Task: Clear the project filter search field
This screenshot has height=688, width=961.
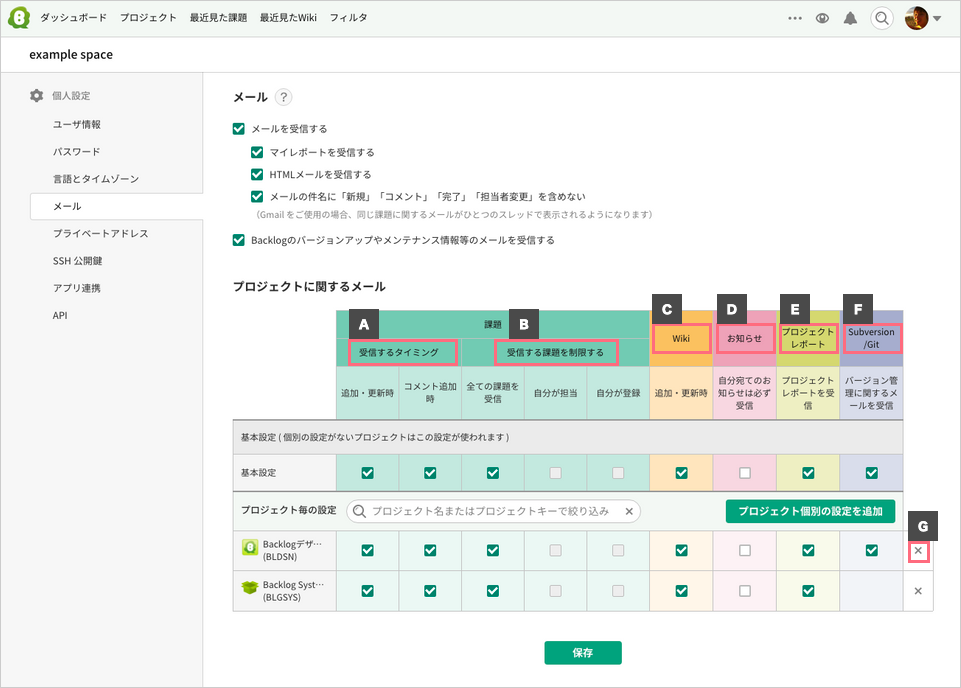Action: [629, 511]
